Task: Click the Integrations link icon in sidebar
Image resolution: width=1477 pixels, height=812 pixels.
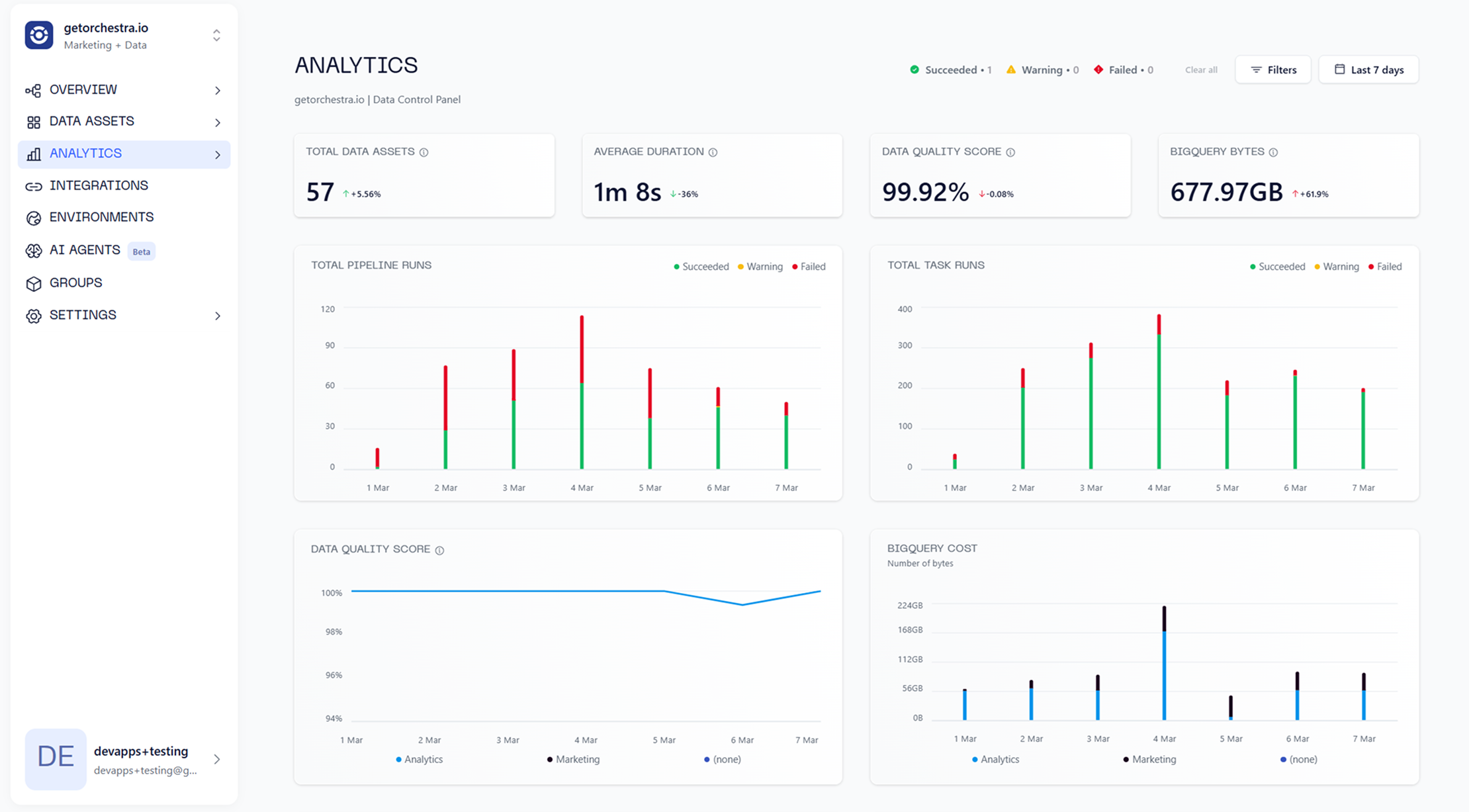Action: [33, 187]
